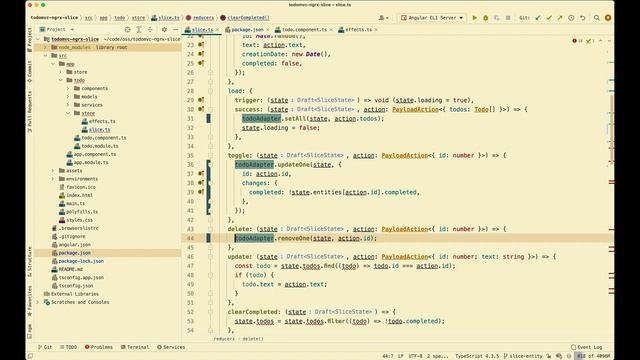640x360 pixels.
Task: Run with coverage from the toolbar
Action: (x=497, y=18)
